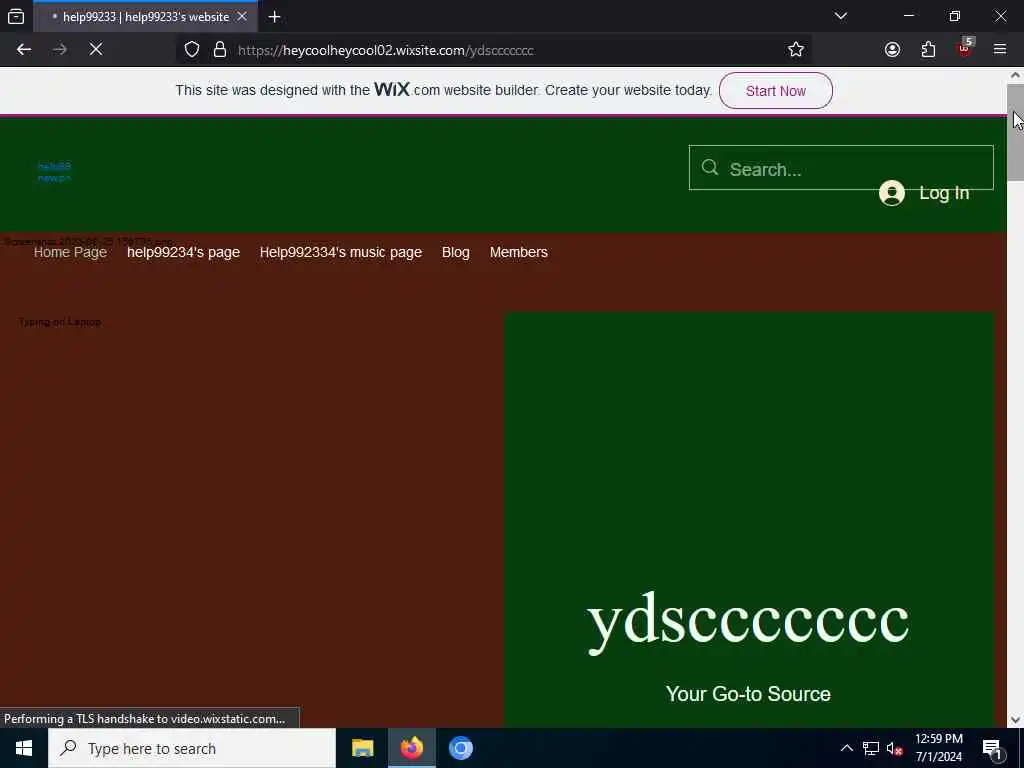Viewport: 1024px width, 768px height.
Task: Click the small blue site logo link
Action: click(x=54, y=172)
